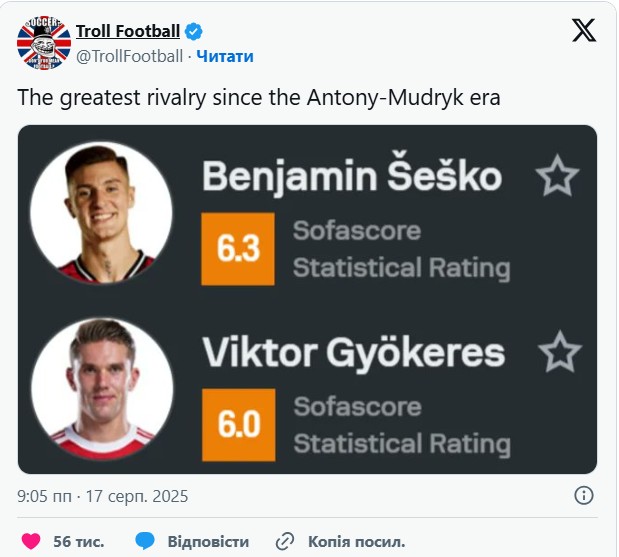Click the 6.3 Sofascore rating badge
This screenshot has width=619, height=557.
(237, 249)
